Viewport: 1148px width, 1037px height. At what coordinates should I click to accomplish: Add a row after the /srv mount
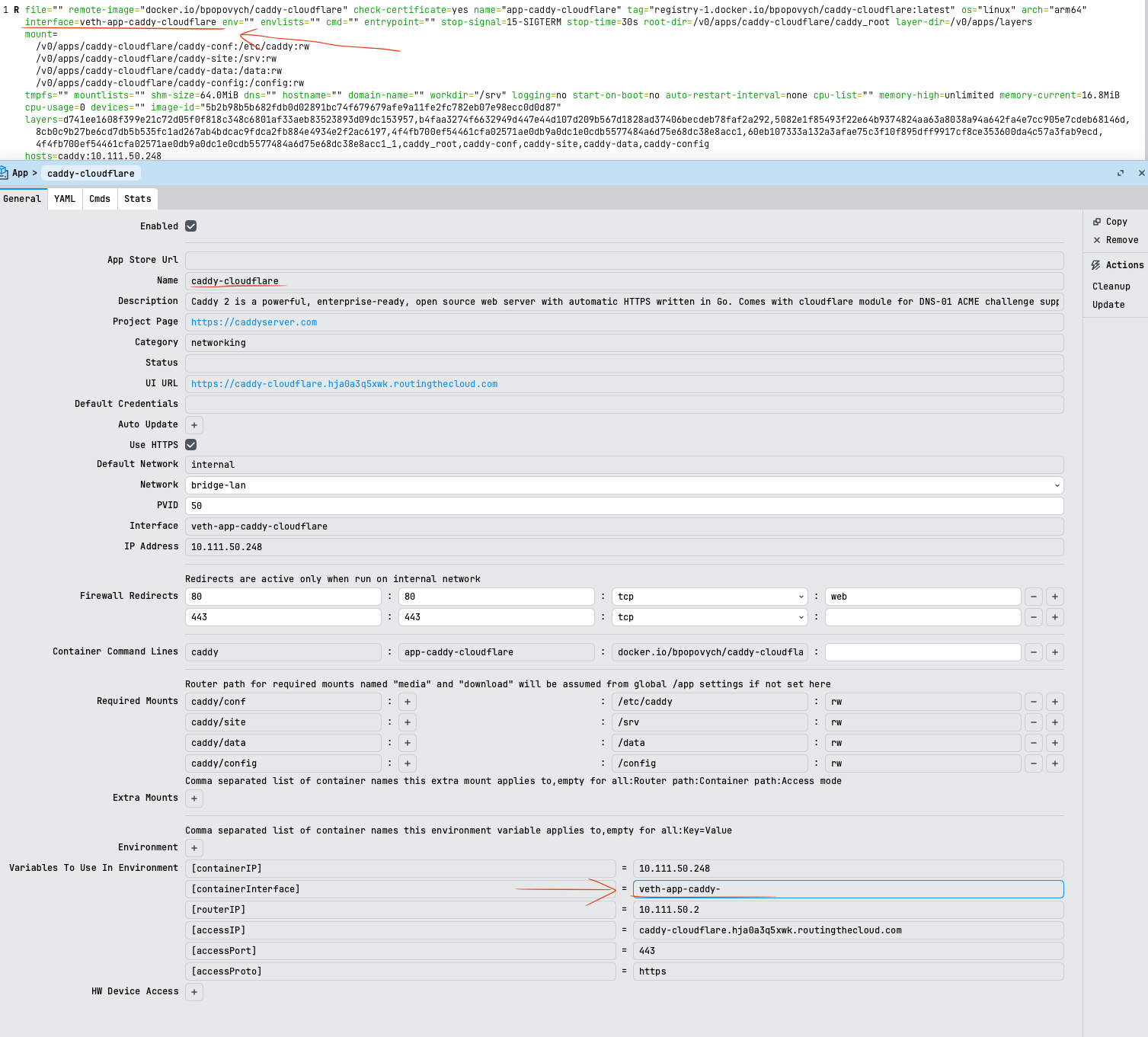click(1055, 722)
